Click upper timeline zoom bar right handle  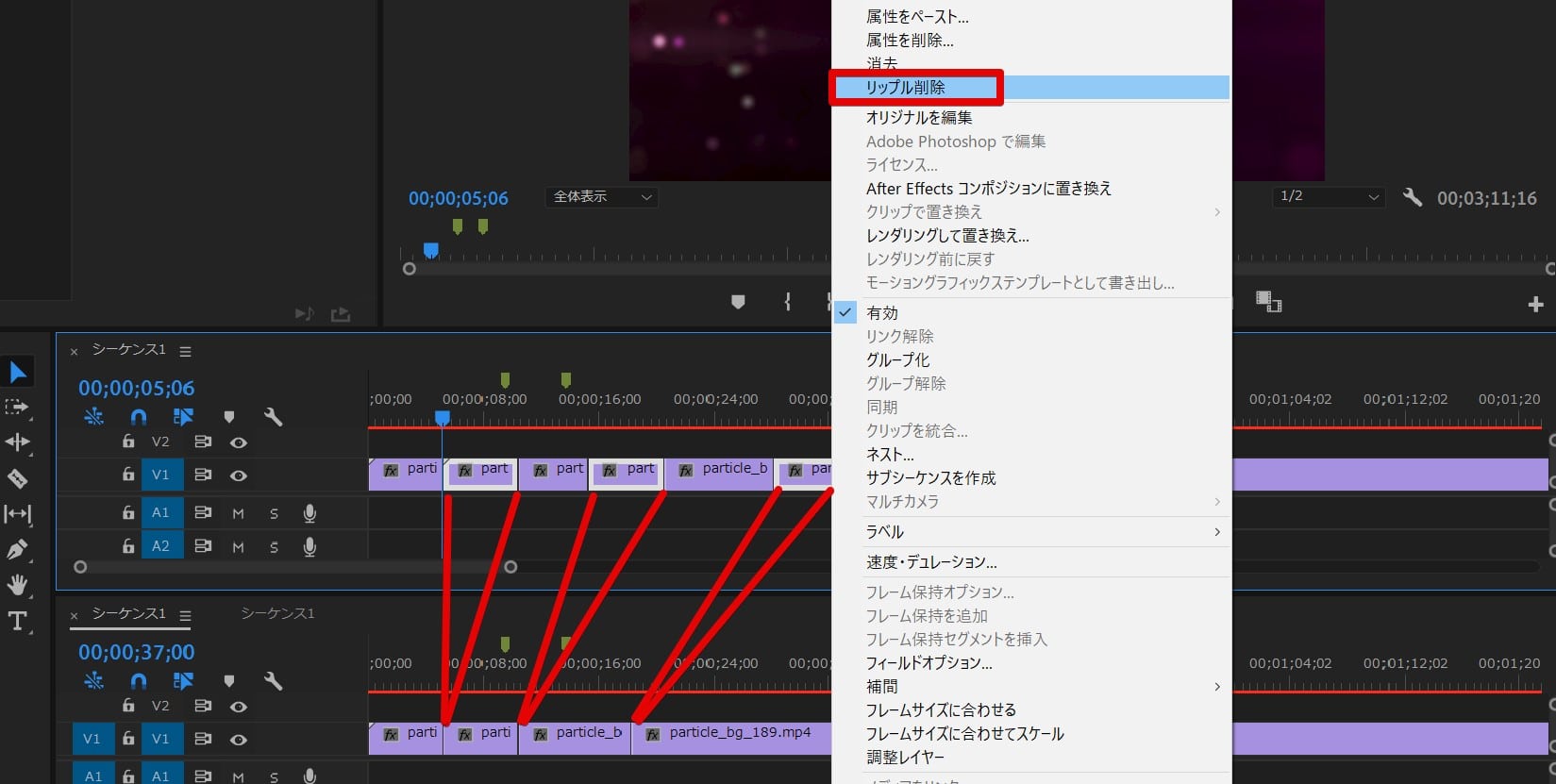coord(510,567)
